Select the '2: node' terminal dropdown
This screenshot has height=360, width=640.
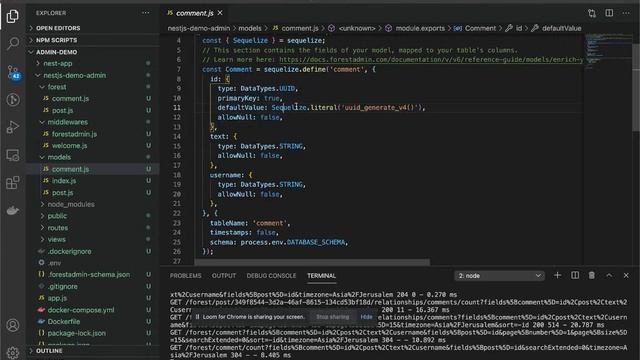click(500, 276)
